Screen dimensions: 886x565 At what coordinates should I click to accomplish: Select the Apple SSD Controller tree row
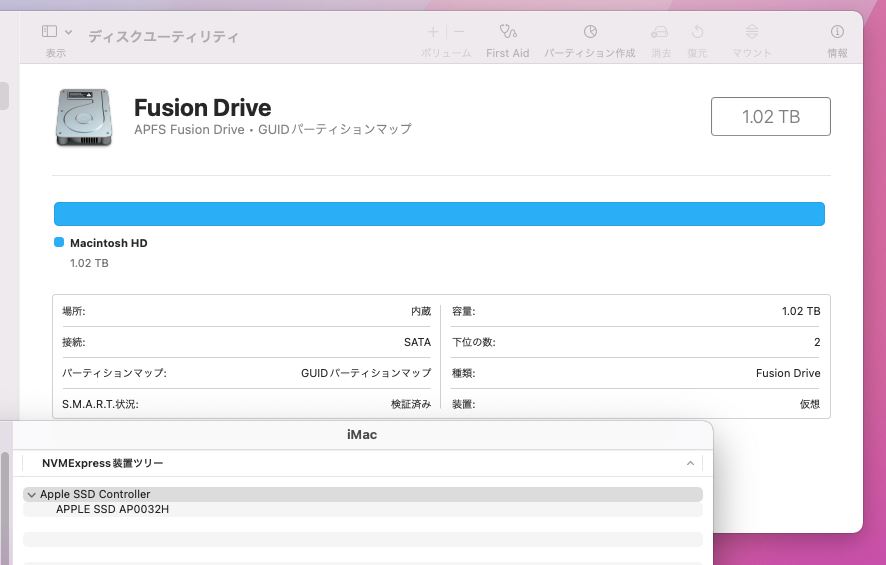[x=363, y=494]
